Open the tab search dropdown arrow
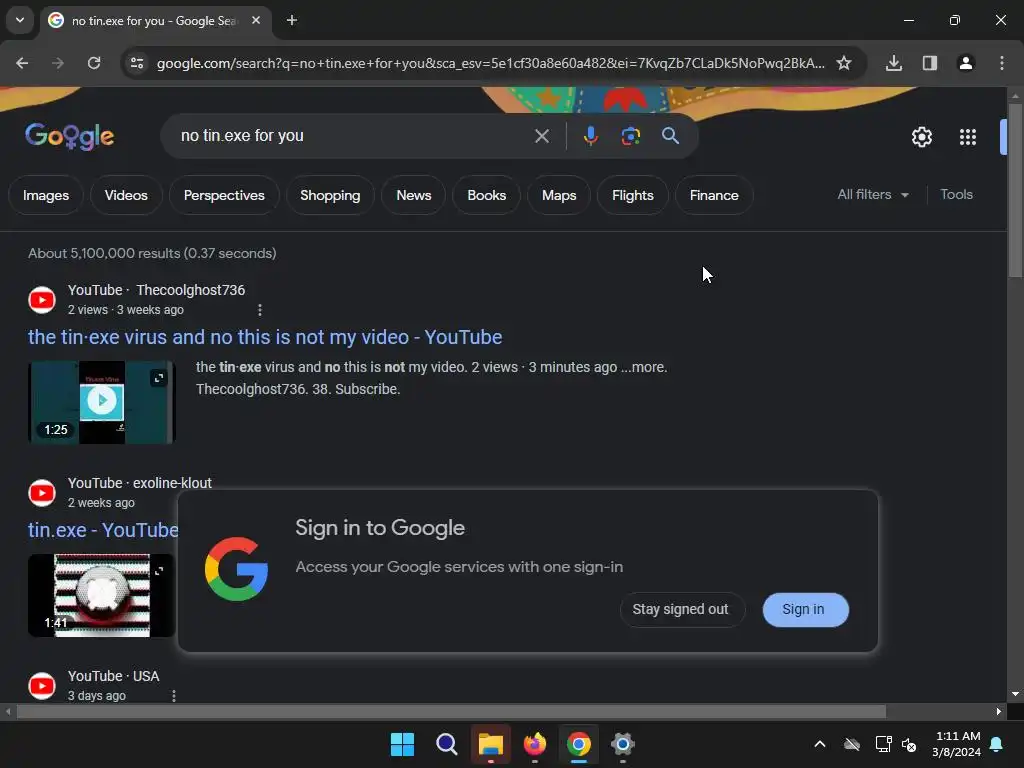1024x768 pixels. pos(20,20)
